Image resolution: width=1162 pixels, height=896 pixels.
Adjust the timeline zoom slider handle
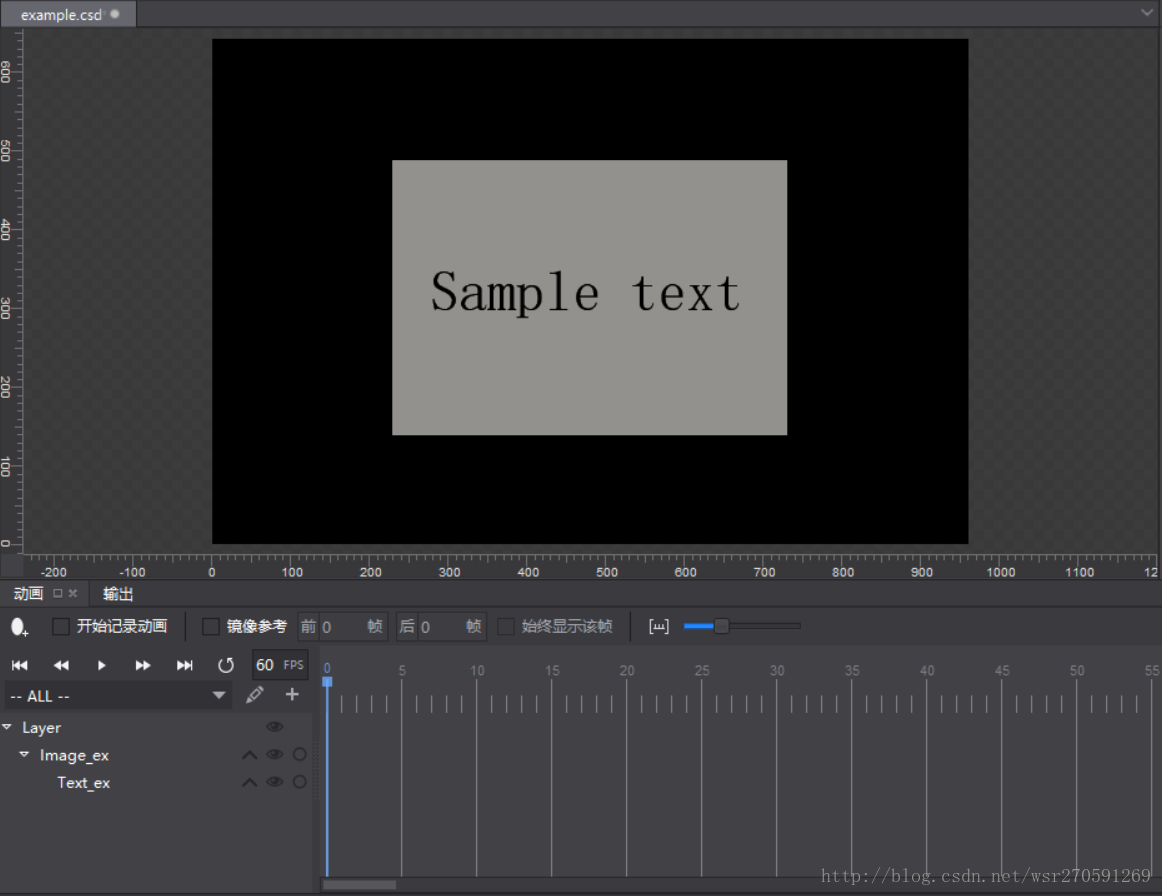pos(721,626)
